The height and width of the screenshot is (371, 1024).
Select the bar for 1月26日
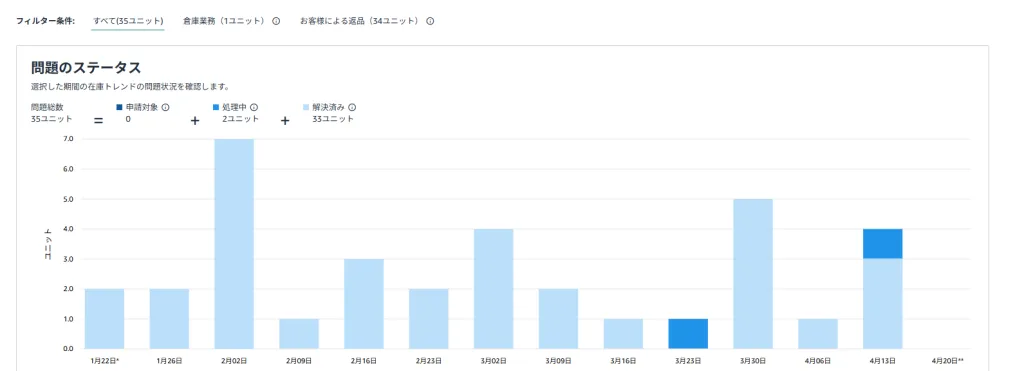[x=169, y=319]
